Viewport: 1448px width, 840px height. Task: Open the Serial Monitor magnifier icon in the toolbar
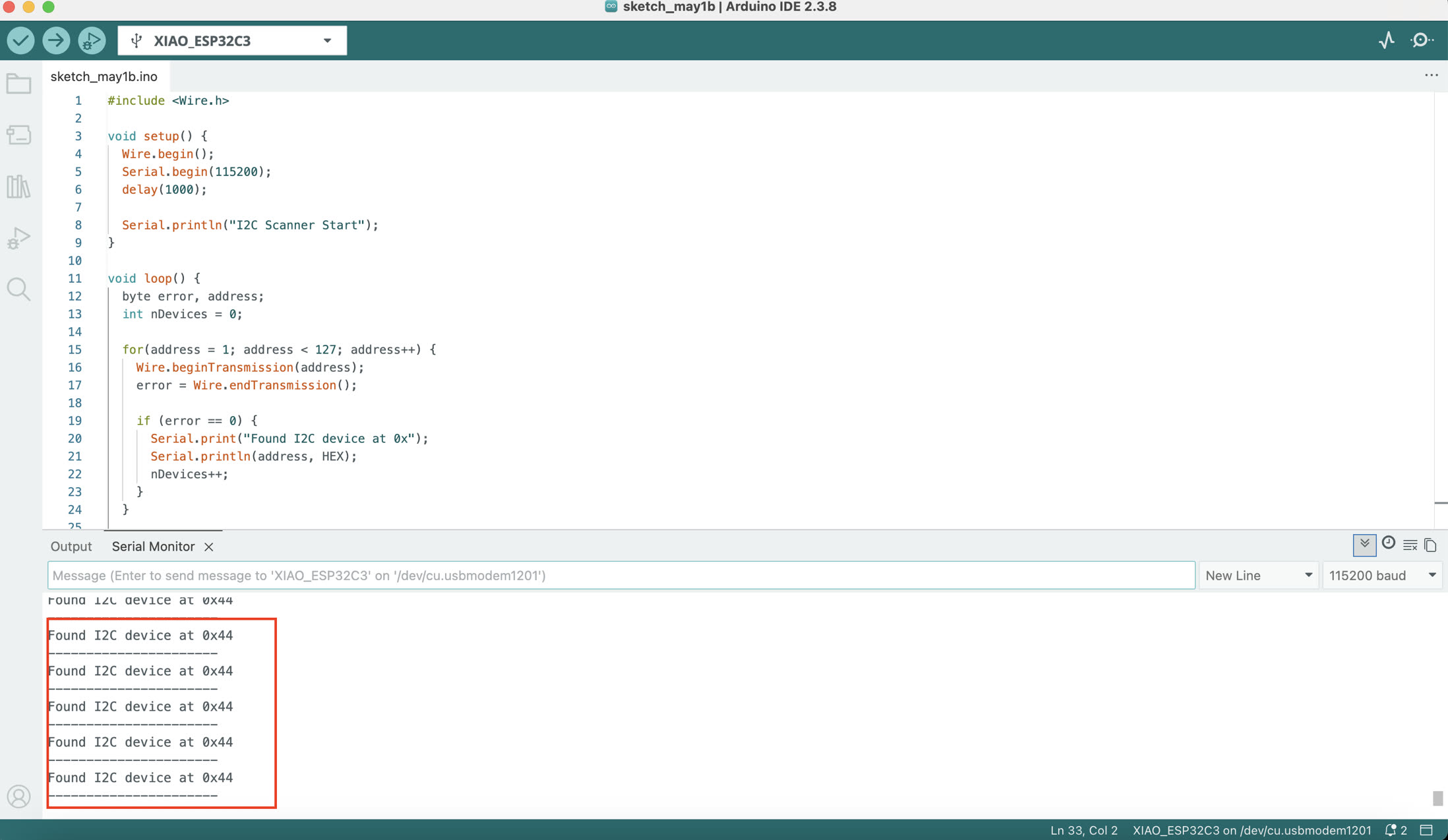click(1422, 40)
